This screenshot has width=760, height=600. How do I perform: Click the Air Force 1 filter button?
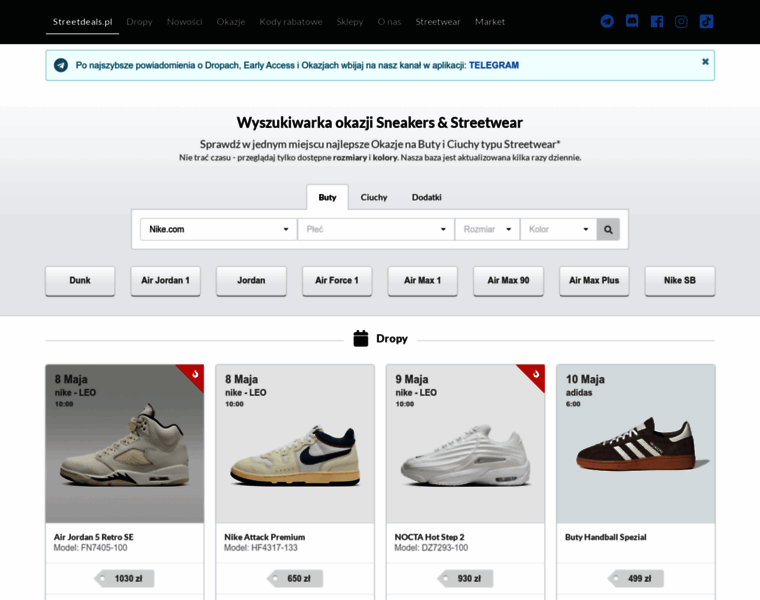pyautogui.click(x=337, y=281)
